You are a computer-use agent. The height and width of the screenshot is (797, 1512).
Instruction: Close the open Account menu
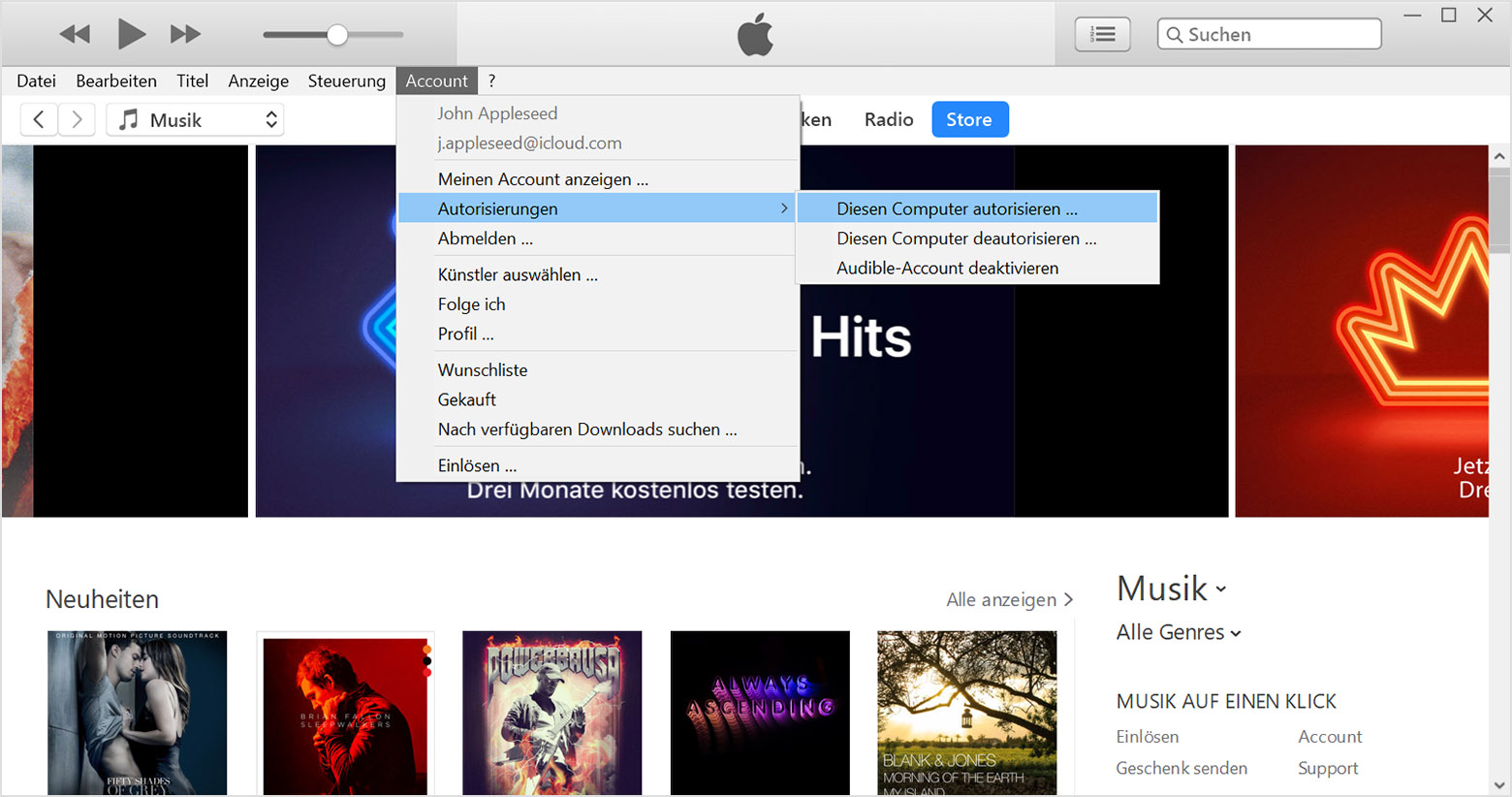(436, 80)
